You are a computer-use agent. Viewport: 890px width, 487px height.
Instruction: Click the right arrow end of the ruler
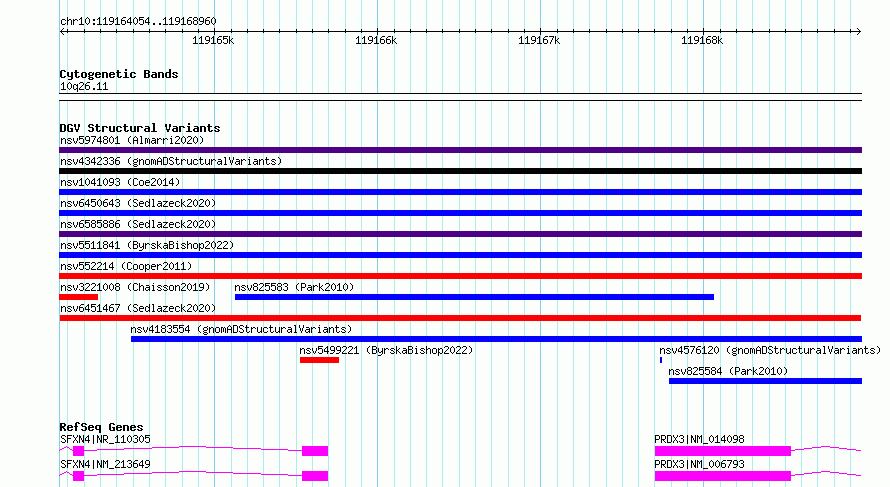(x=858, y=31)
